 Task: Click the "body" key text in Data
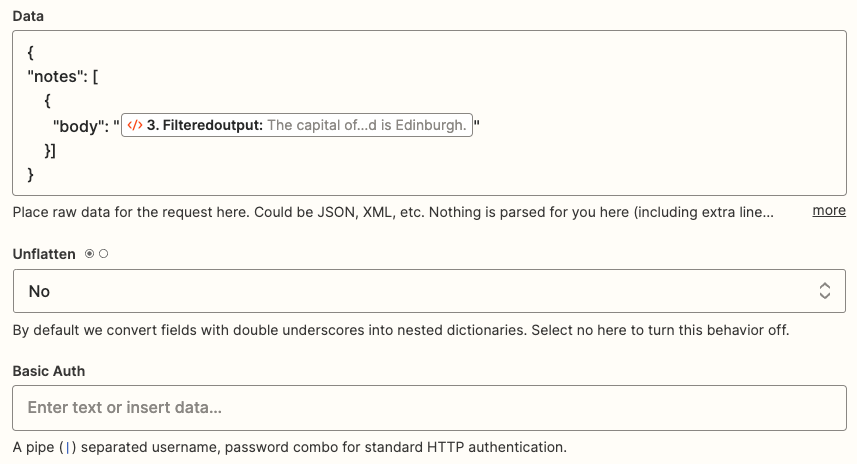click(79, 126)
